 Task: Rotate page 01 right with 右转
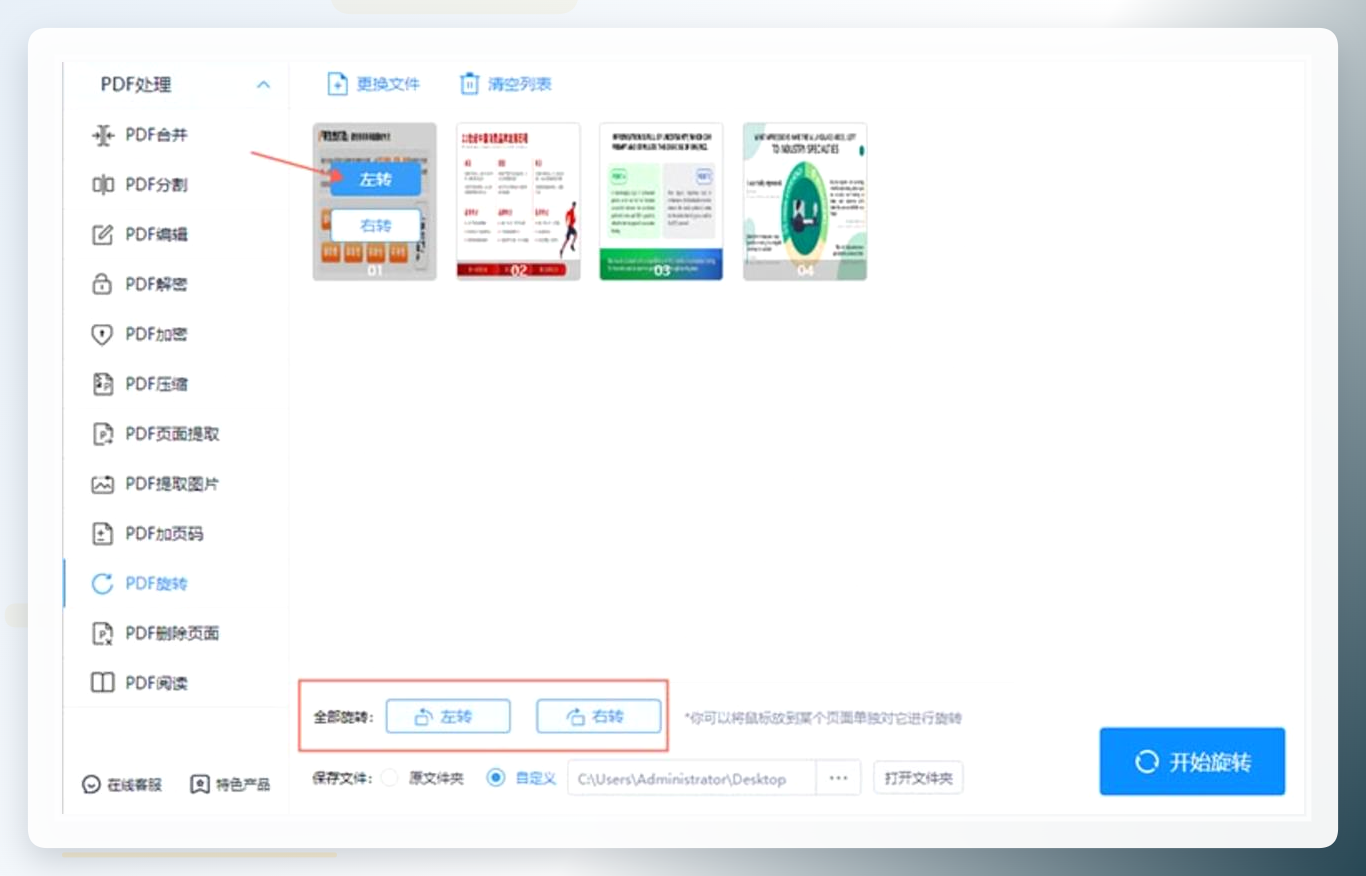375,225
